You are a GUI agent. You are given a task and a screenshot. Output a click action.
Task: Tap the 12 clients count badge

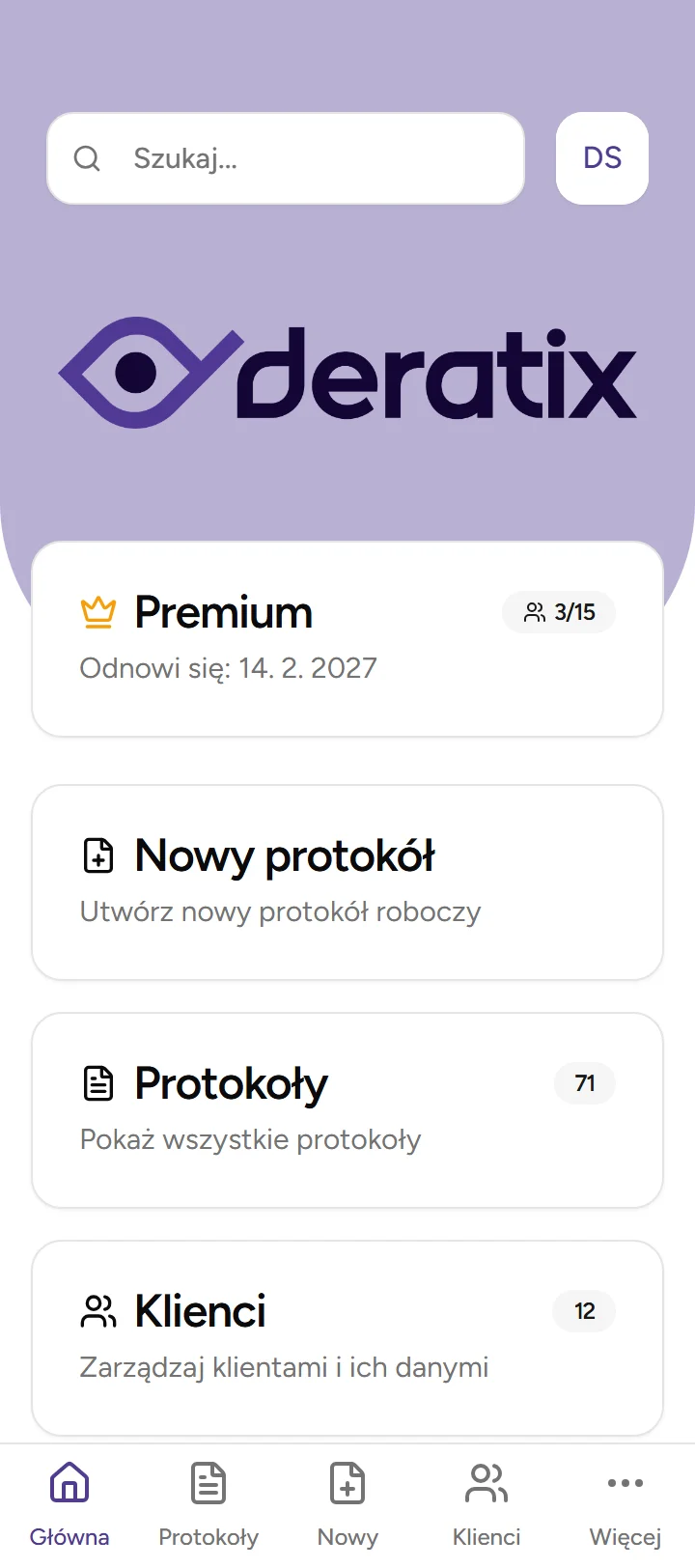point(584,1311)
